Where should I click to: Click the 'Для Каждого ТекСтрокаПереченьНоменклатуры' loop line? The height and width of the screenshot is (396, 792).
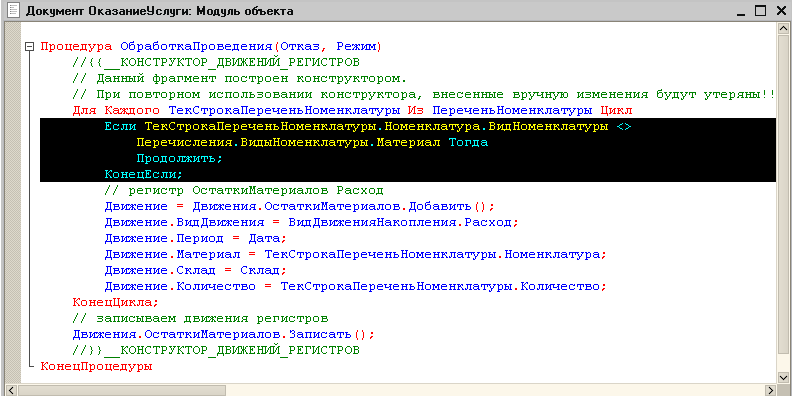coord(353,111)
